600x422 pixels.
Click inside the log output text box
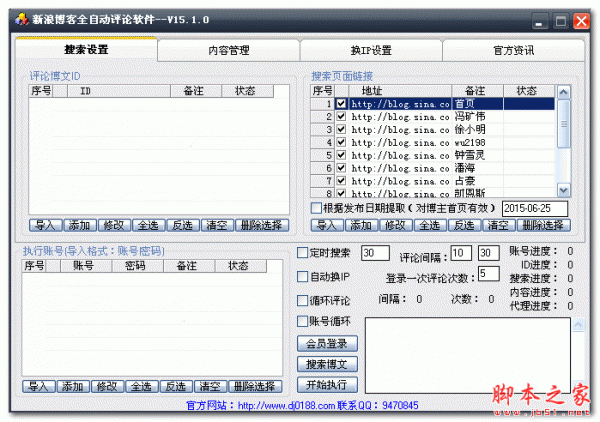click(468, 355)
